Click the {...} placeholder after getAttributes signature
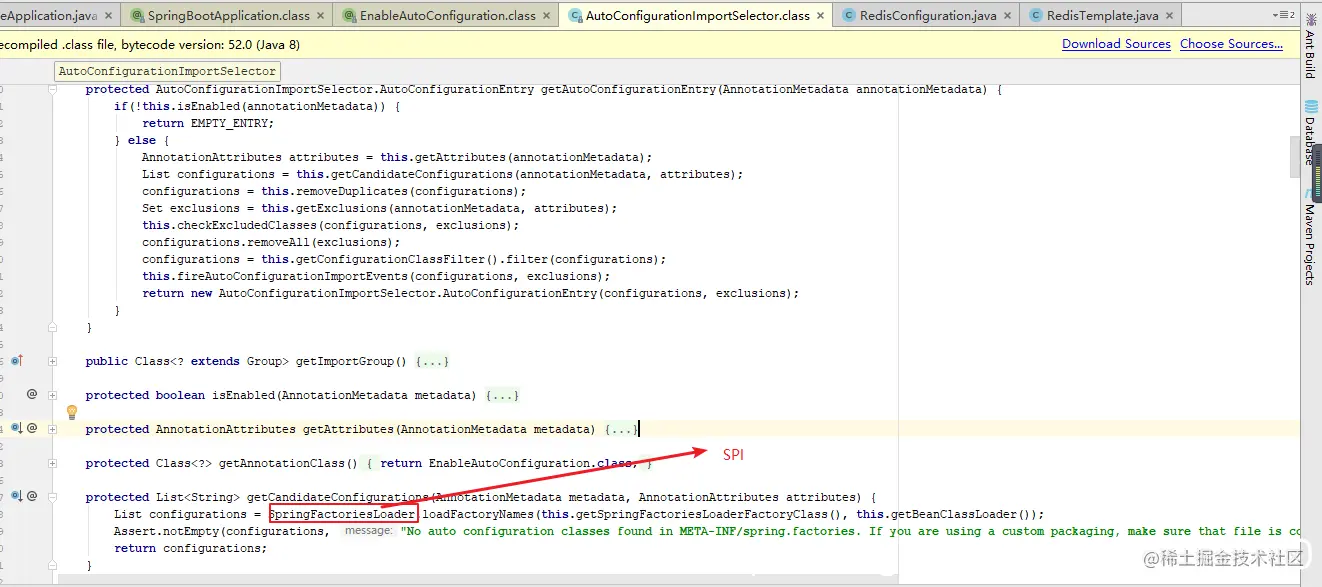1322x587 pixels. click(621, 429)
